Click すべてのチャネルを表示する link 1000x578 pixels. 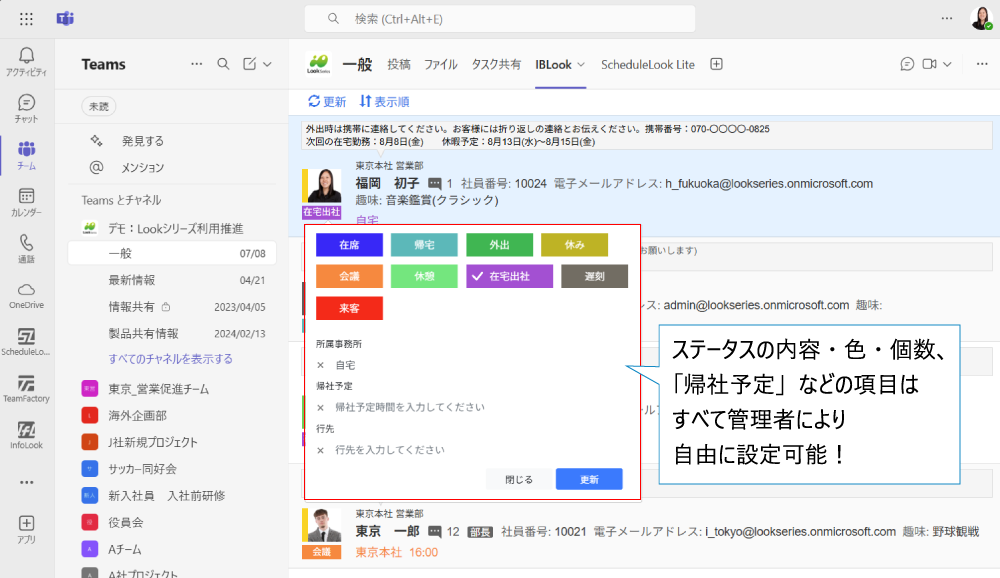point(170,359)
